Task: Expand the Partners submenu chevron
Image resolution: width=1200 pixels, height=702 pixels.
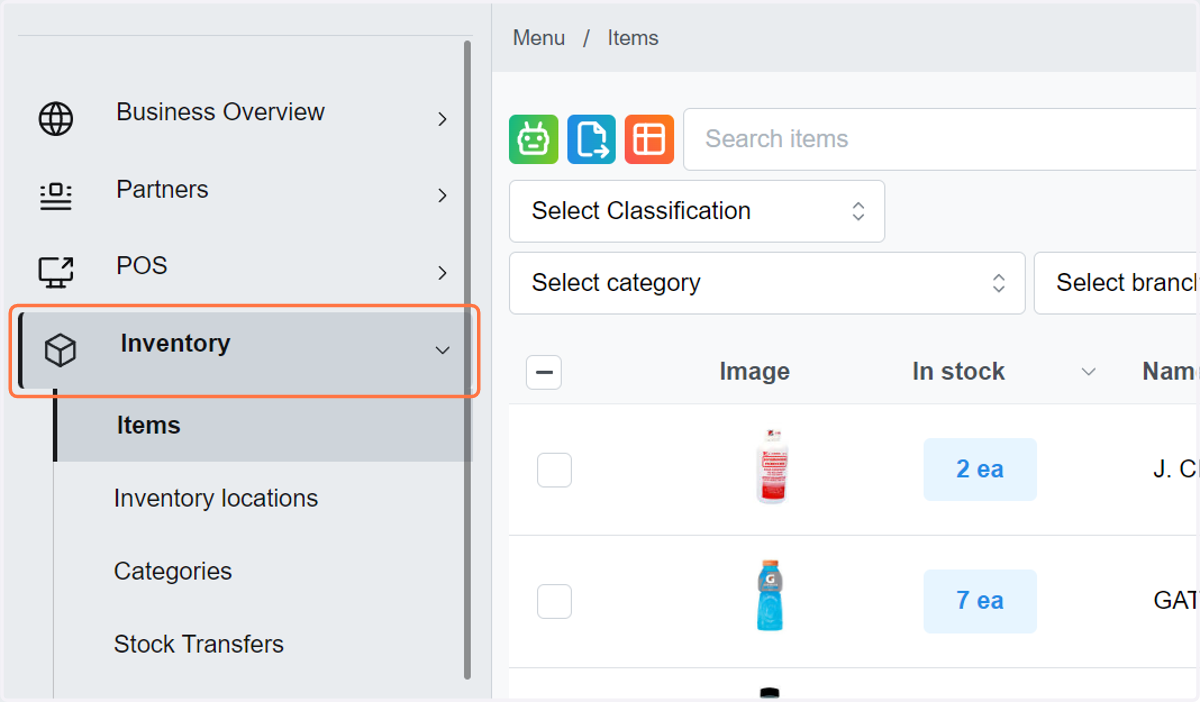Action: tap(442, 196)
